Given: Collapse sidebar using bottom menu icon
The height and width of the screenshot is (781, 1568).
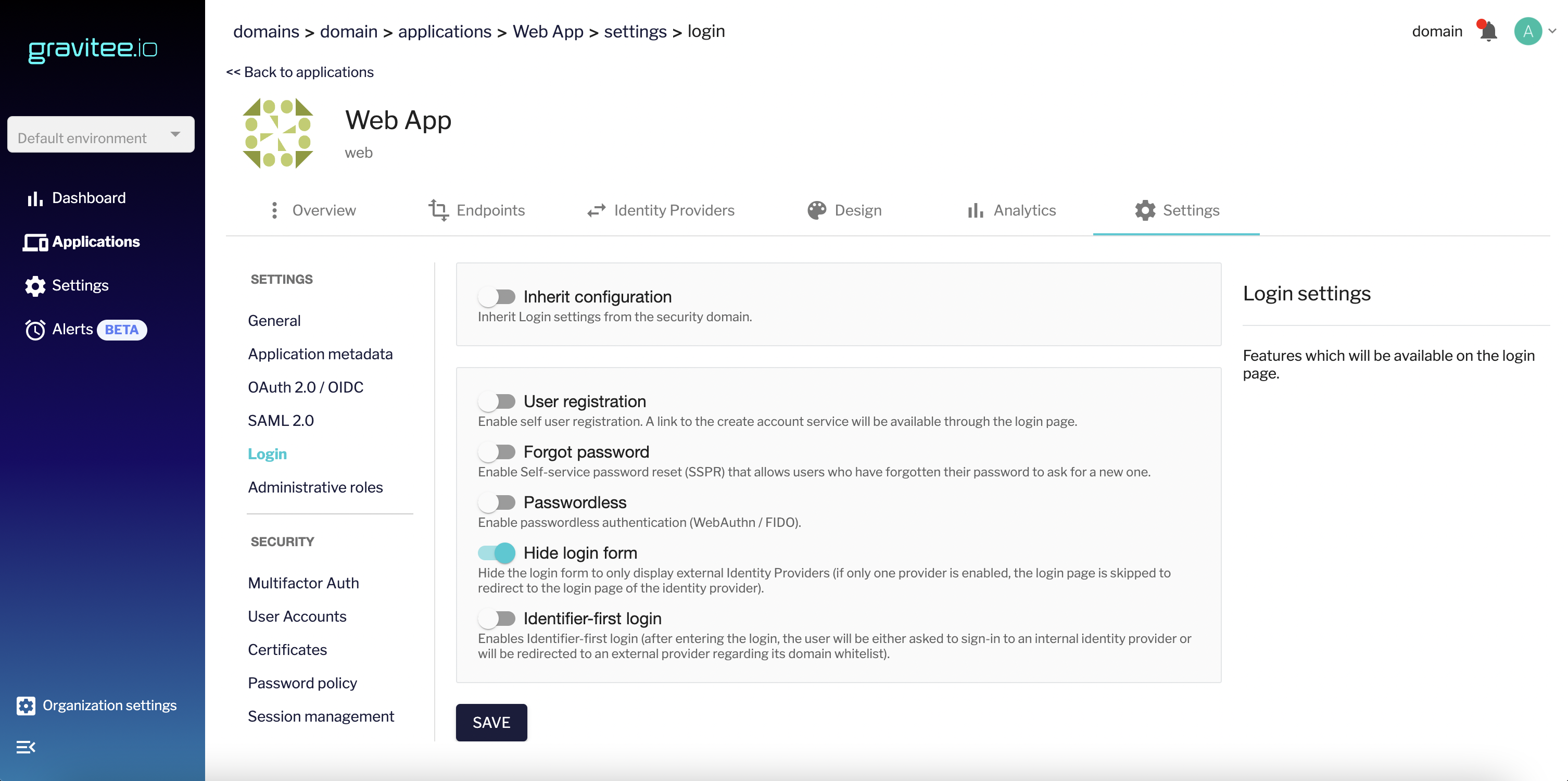Looking at the screenshot, I should pos(26,747).
